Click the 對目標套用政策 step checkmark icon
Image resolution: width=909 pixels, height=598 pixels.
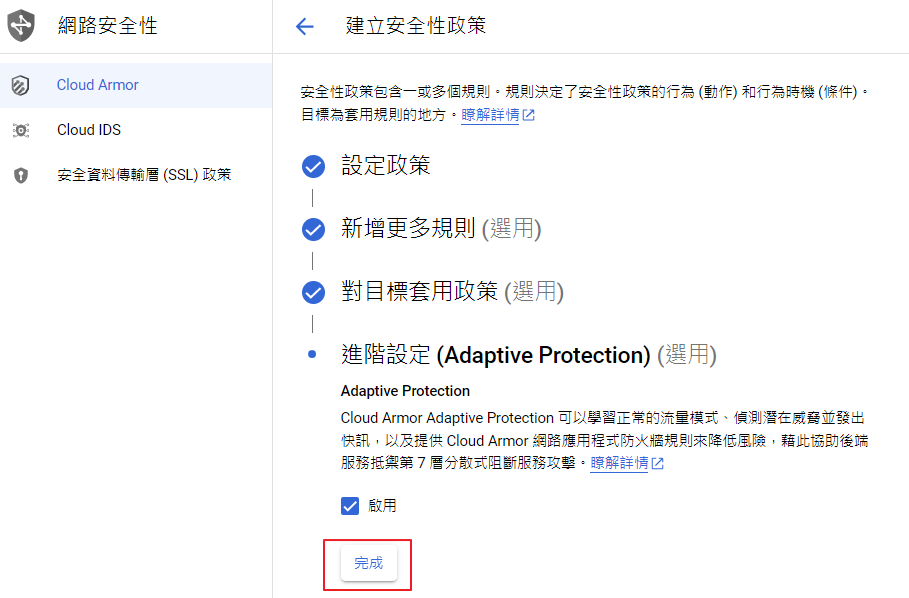pyautogui.click(x=314, y=293)
